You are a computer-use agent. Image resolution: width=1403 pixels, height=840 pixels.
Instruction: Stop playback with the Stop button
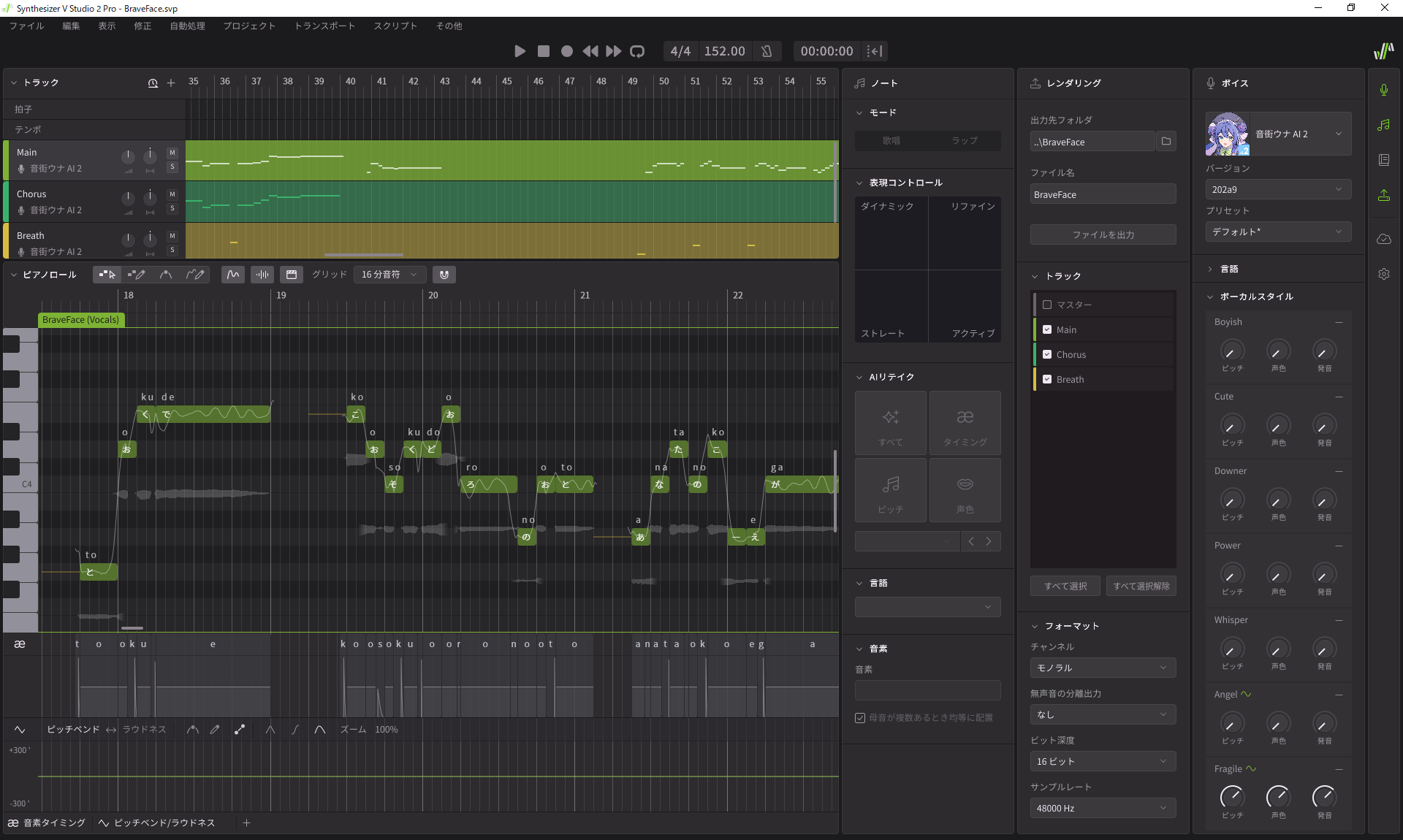coord(543,51)
